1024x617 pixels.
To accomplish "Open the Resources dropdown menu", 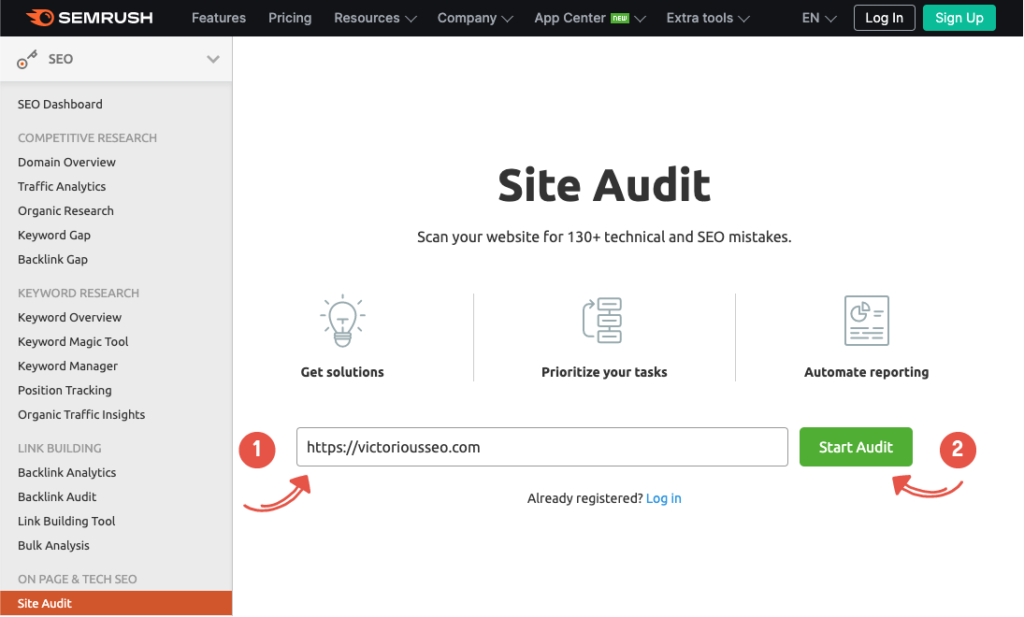I will (x=373, y=18).
